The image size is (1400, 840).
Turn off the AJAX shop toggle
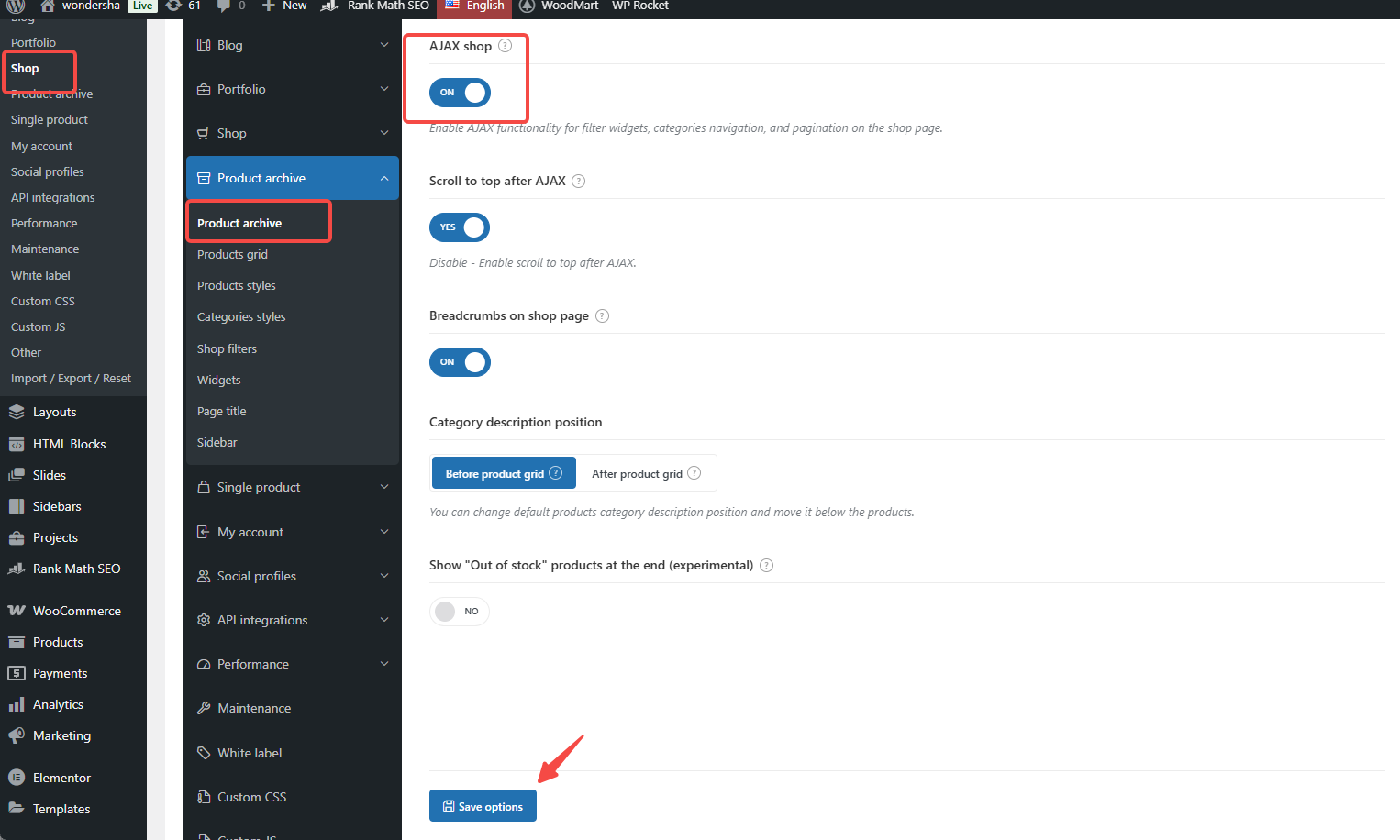[460, 93]
